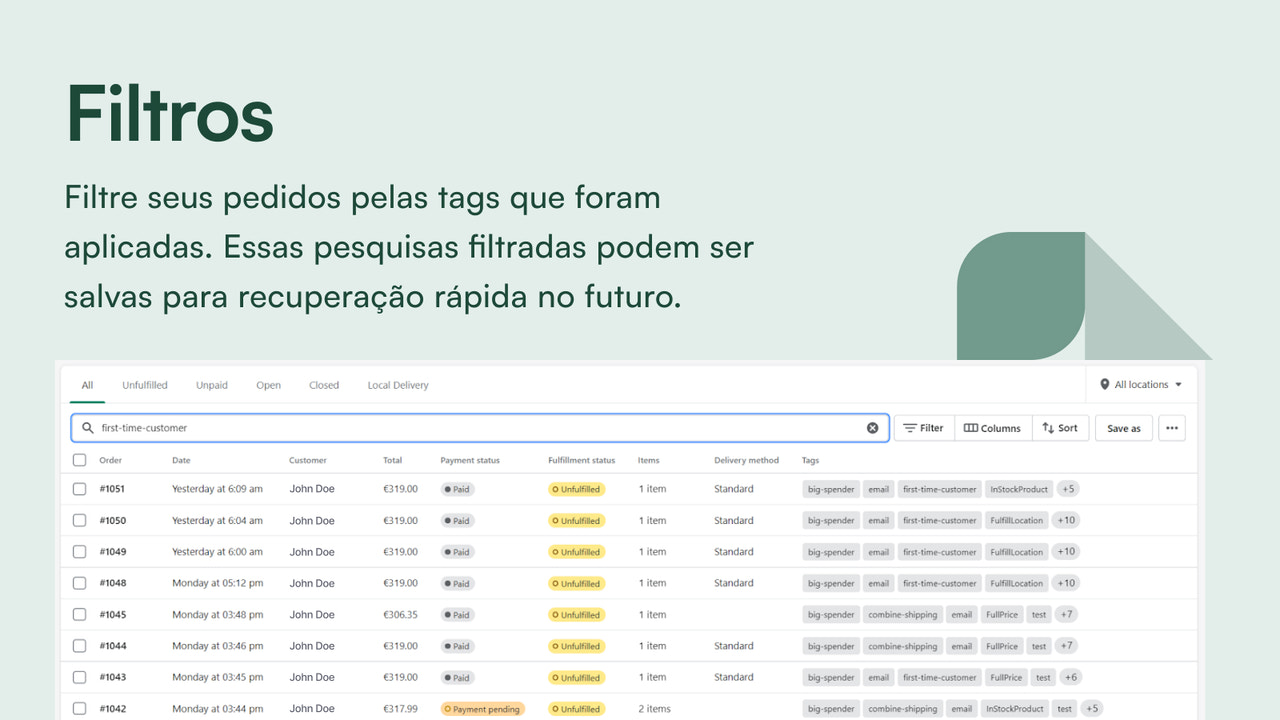The image size is (1280, 720).
Task: Click the Payment pending badge on order #1042
Action: click(x=483, y=709)
